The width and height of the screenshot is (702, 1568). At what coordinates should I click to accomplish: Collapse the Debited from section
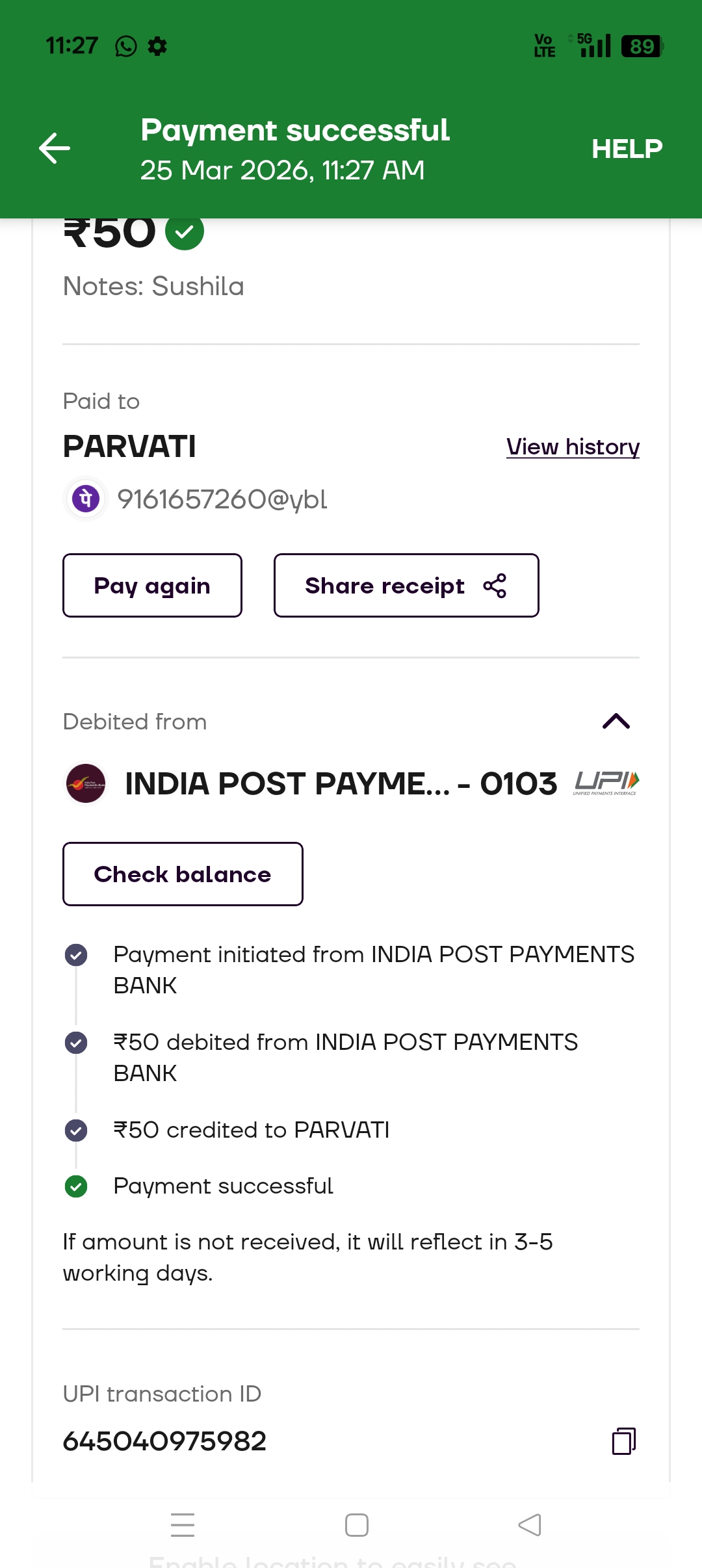[x=616, y=721]
